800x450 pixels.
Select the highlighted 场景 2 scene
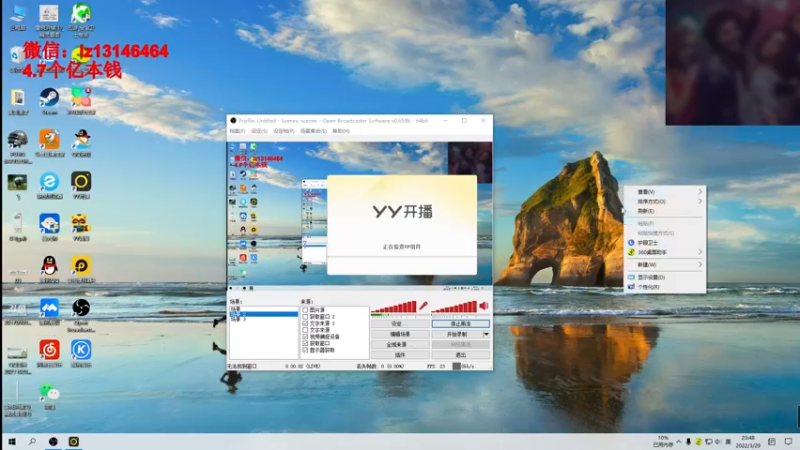click(263, 314)
